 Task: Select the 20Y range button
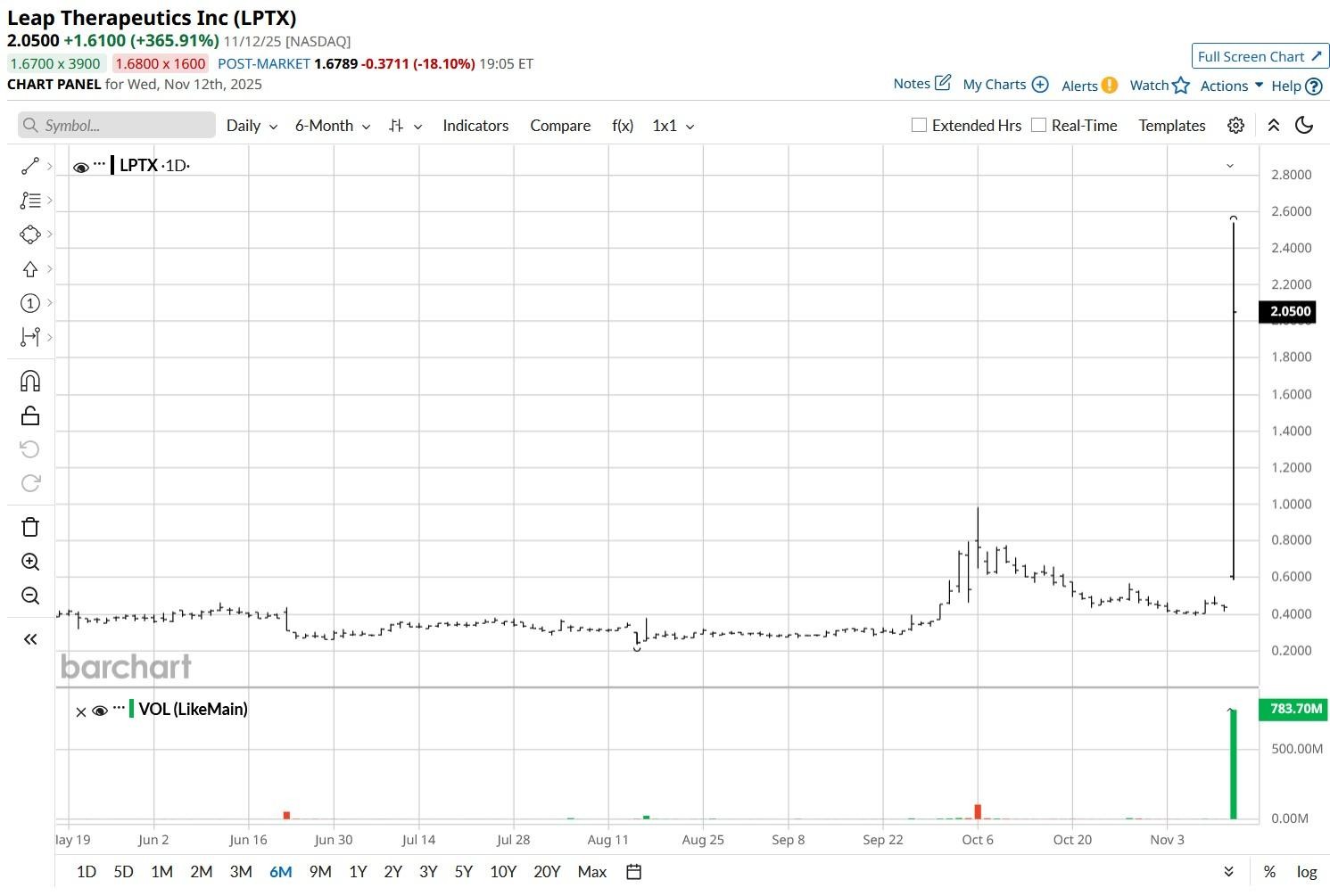pos(547,872)
